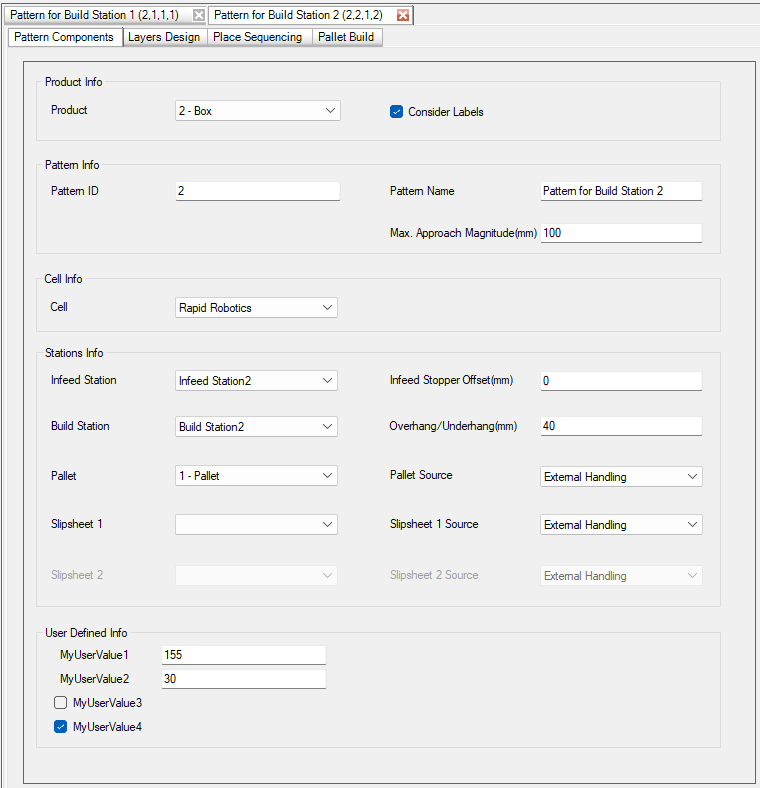
Task: Click the Pattern Name input field
Action: 621,191
